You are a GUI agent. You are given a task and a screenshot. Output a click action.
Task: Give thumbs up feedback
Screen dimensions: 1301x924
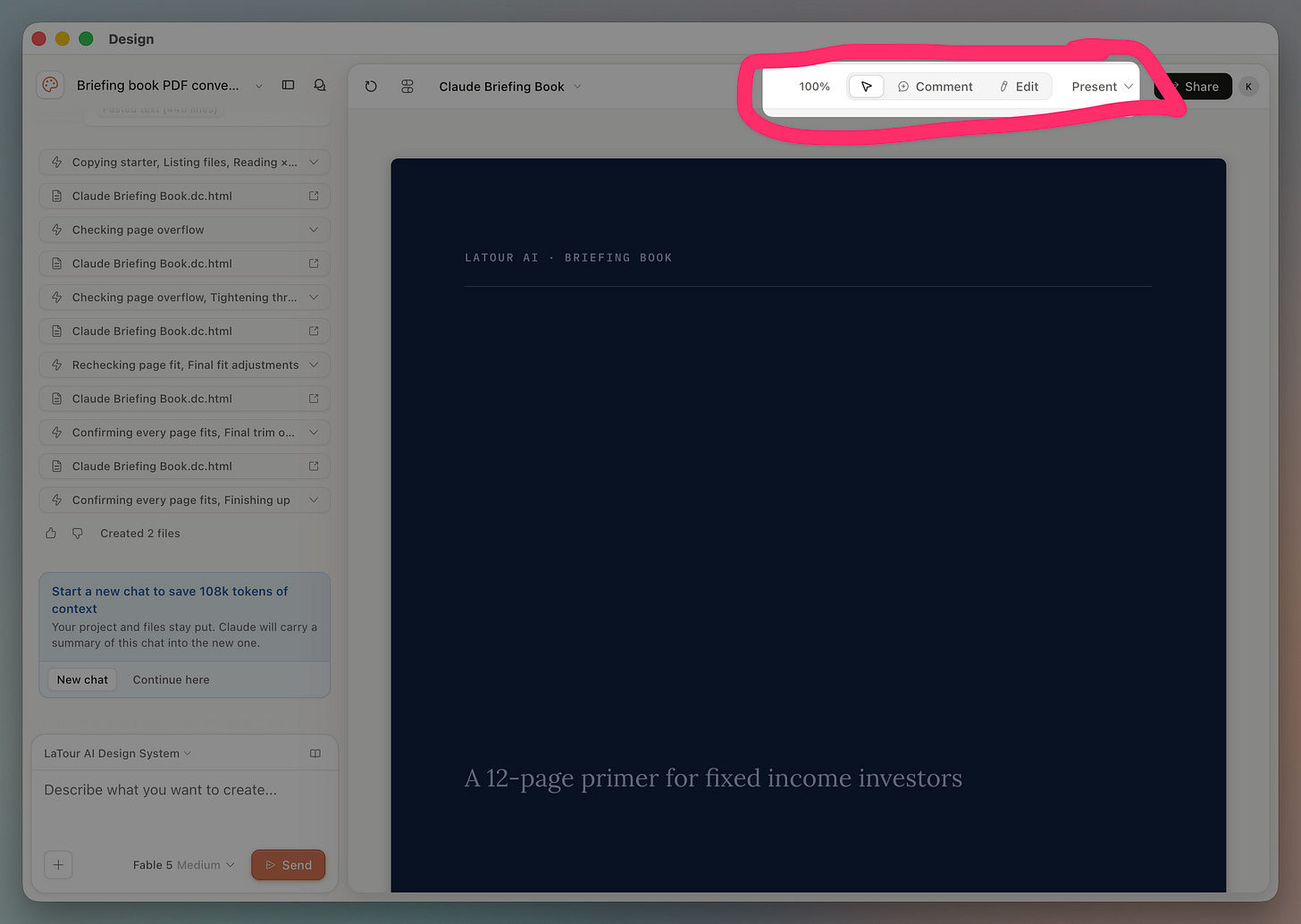click(x=51, y=533)
